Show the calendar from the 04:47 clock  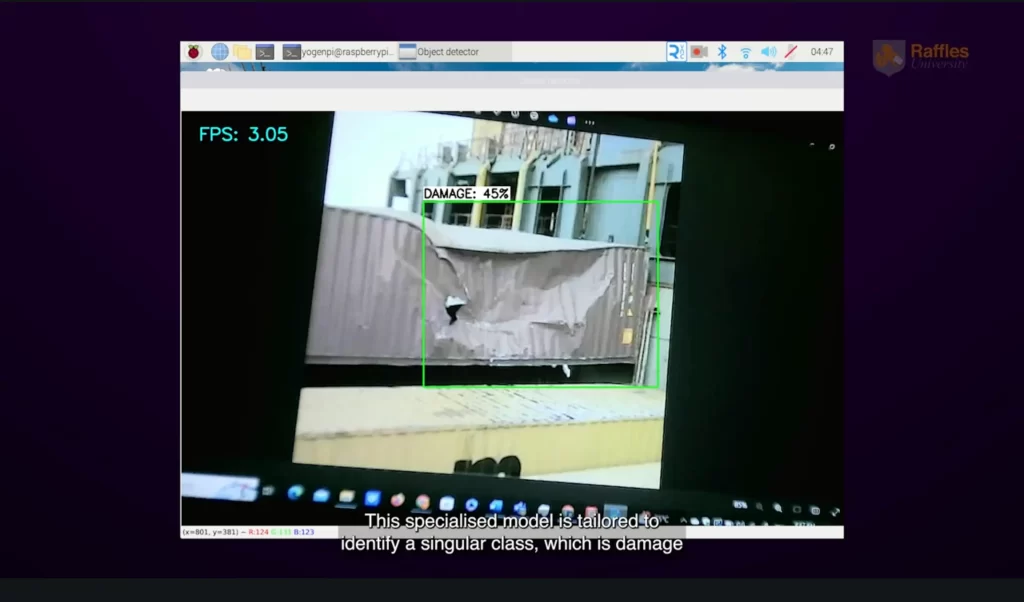822,52
